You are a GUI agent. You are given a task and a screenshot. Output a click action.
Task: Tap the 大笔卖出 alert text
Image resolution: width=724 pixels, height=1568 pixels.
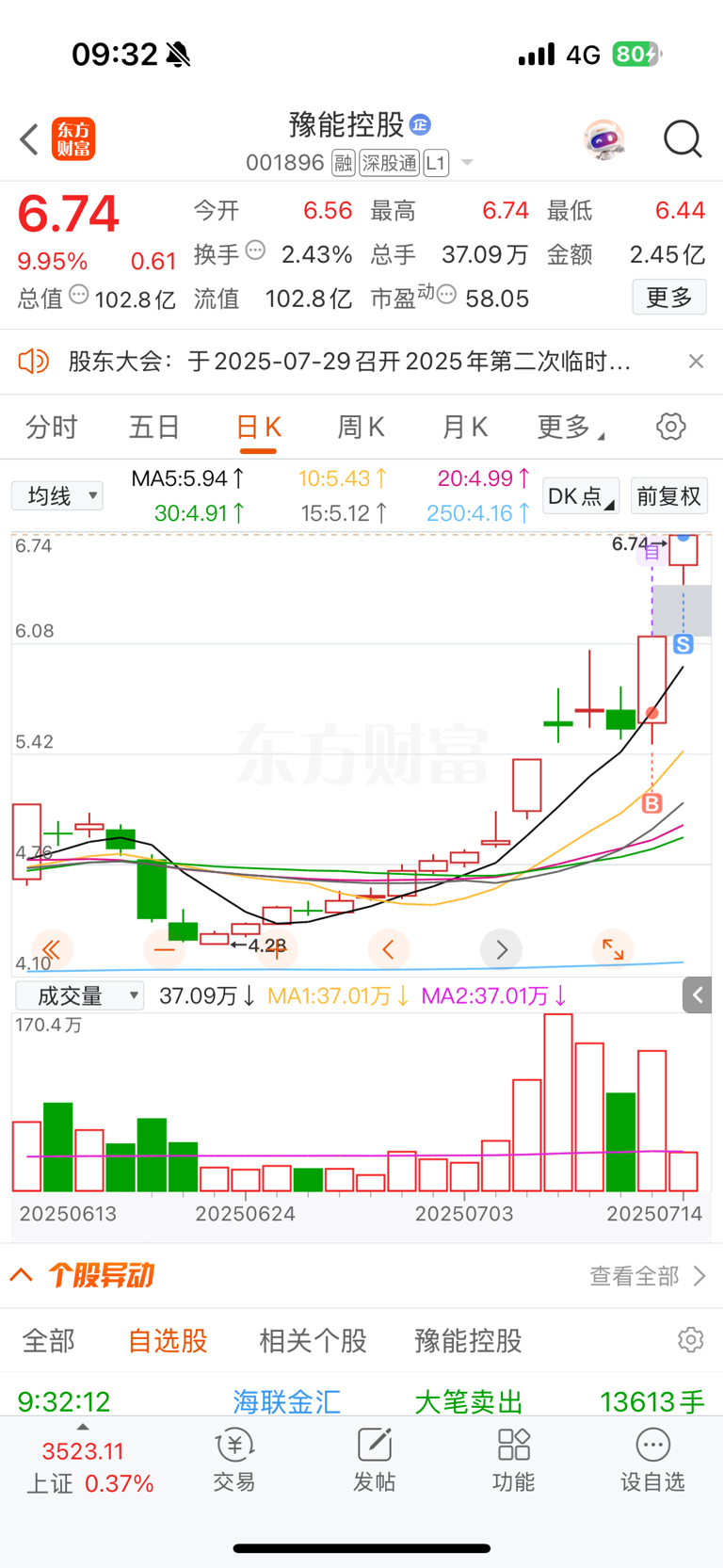coord(469,1401)
